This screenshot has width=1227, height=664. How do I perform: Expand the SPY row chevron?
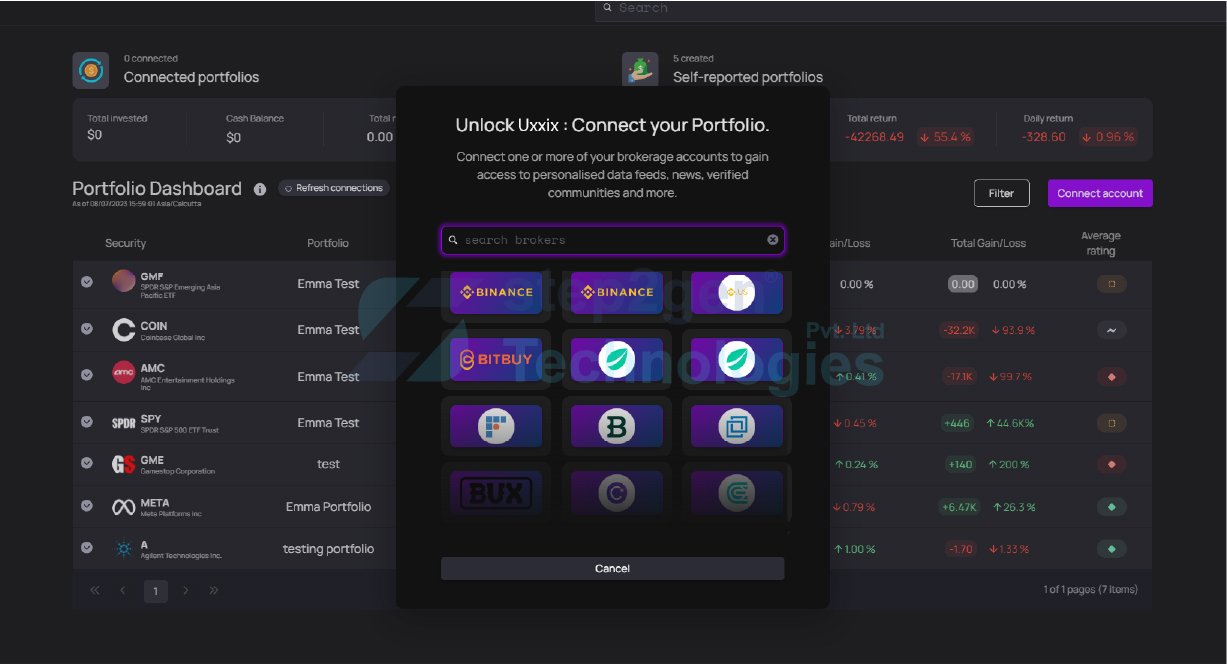click(x=87, y=422)
